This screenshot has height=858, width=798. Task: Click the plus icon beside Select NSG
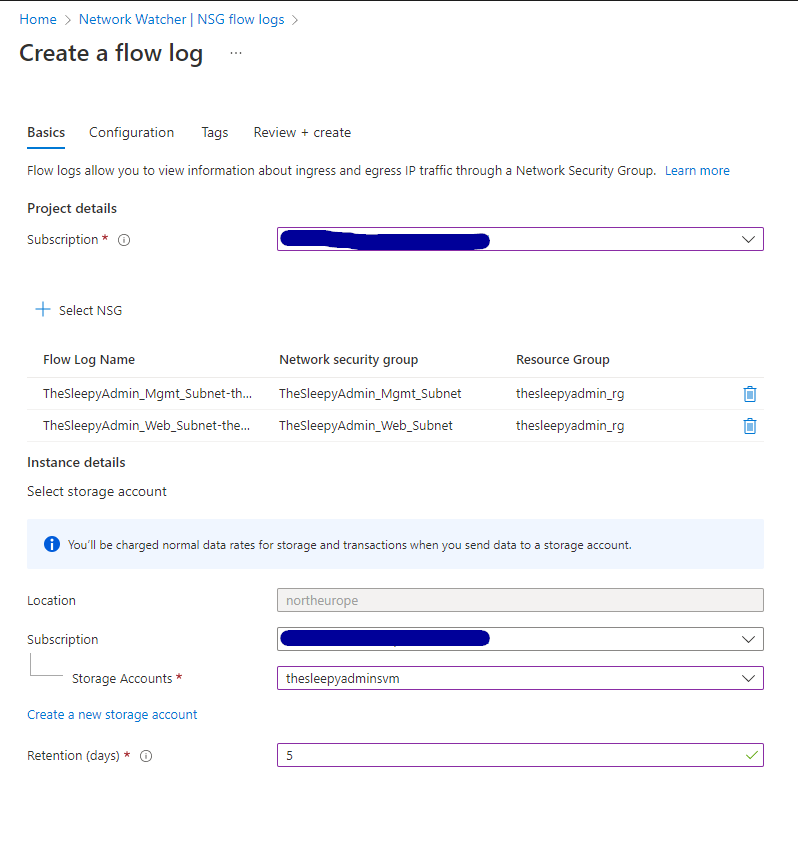pyautogui.click(x=43, y=310)
